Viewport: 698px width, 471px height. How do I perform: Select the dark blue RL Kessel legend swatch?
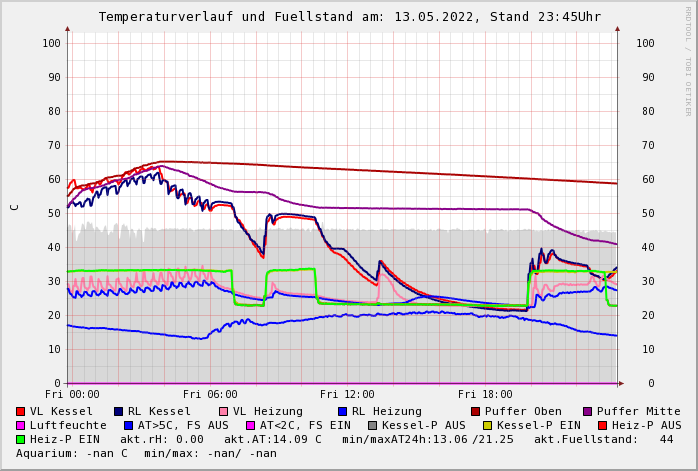click(x=119, y=411)
